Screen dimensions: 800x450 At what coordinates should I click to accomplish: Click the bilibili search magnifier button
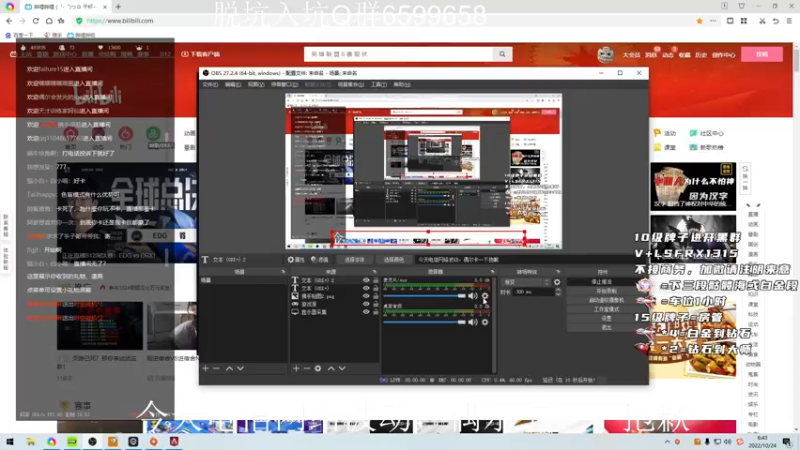pos(503,54)
